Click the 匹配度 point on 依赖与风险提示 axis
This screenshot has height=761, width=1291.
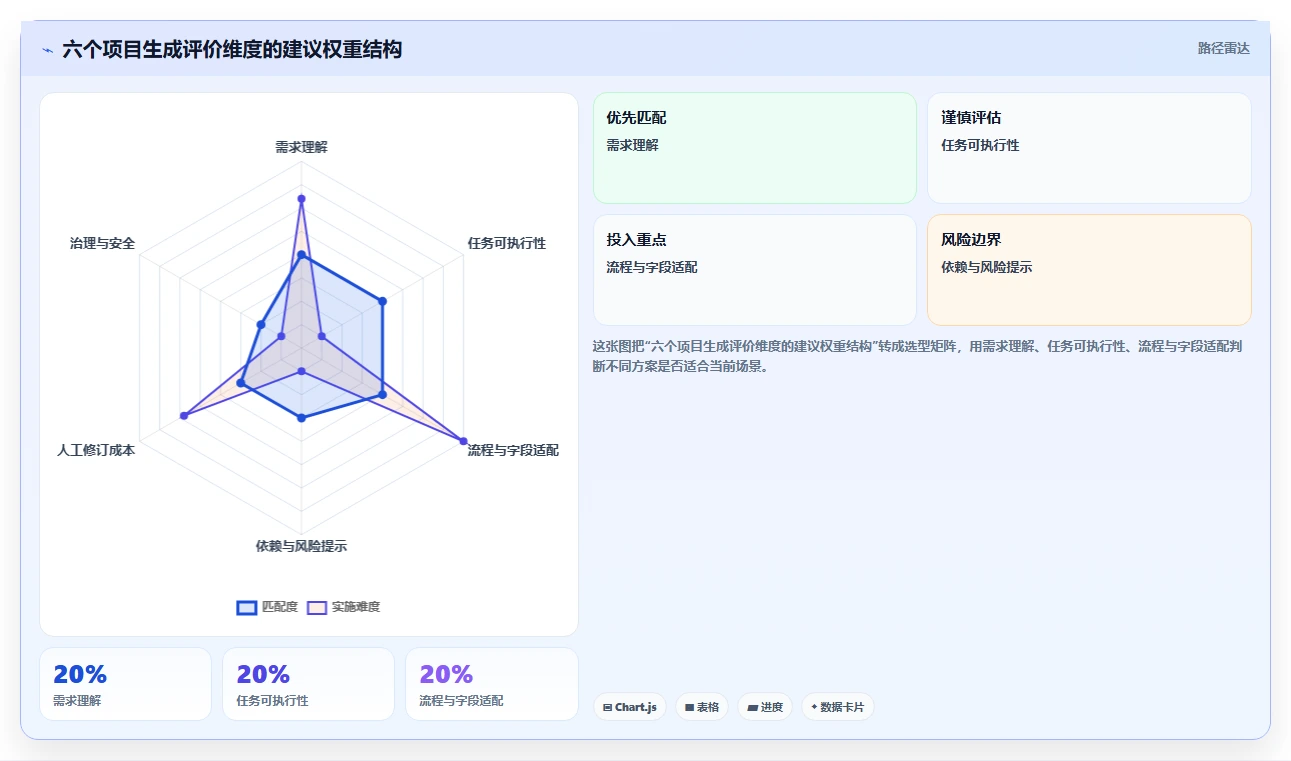pos(301,418)
